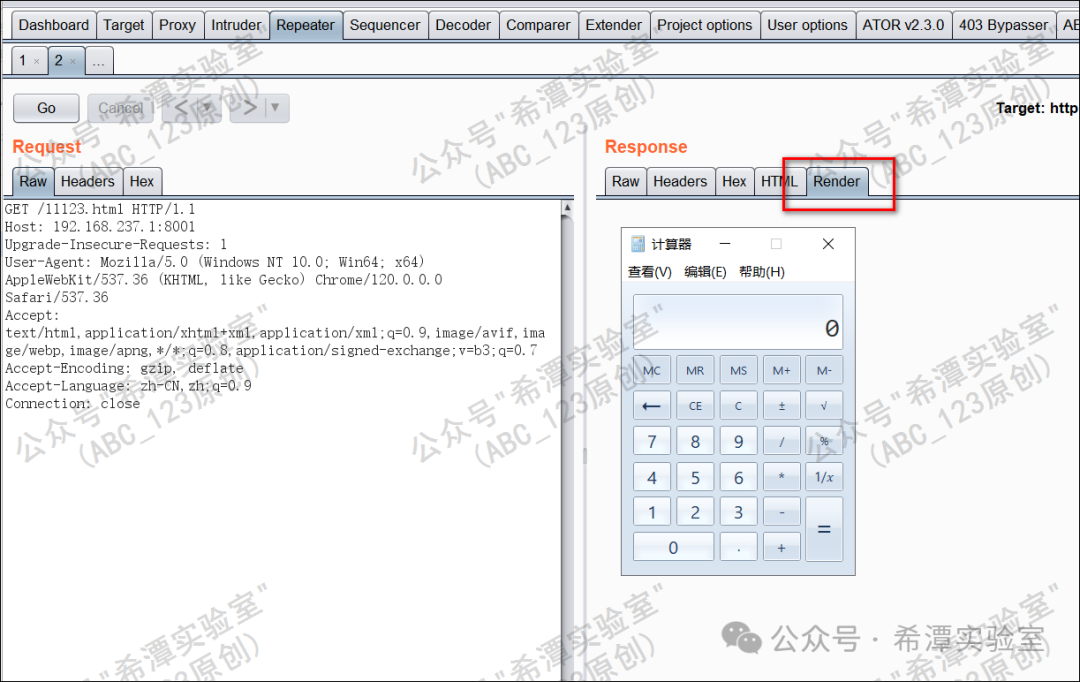
Task: Open the Sequencer tab
Action: coord(385,25)
